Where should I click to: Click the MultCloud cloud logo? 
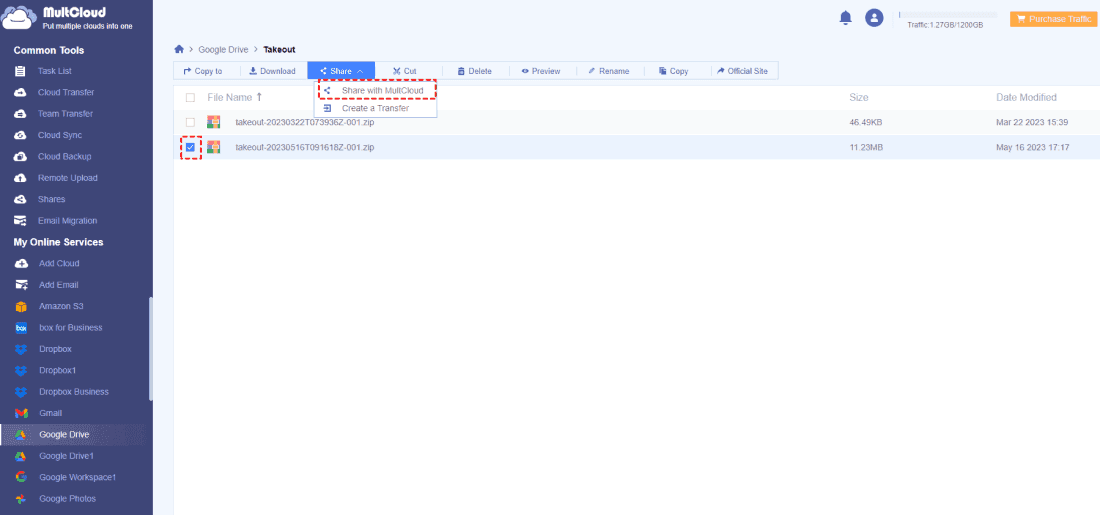click(x=19, y=18)
